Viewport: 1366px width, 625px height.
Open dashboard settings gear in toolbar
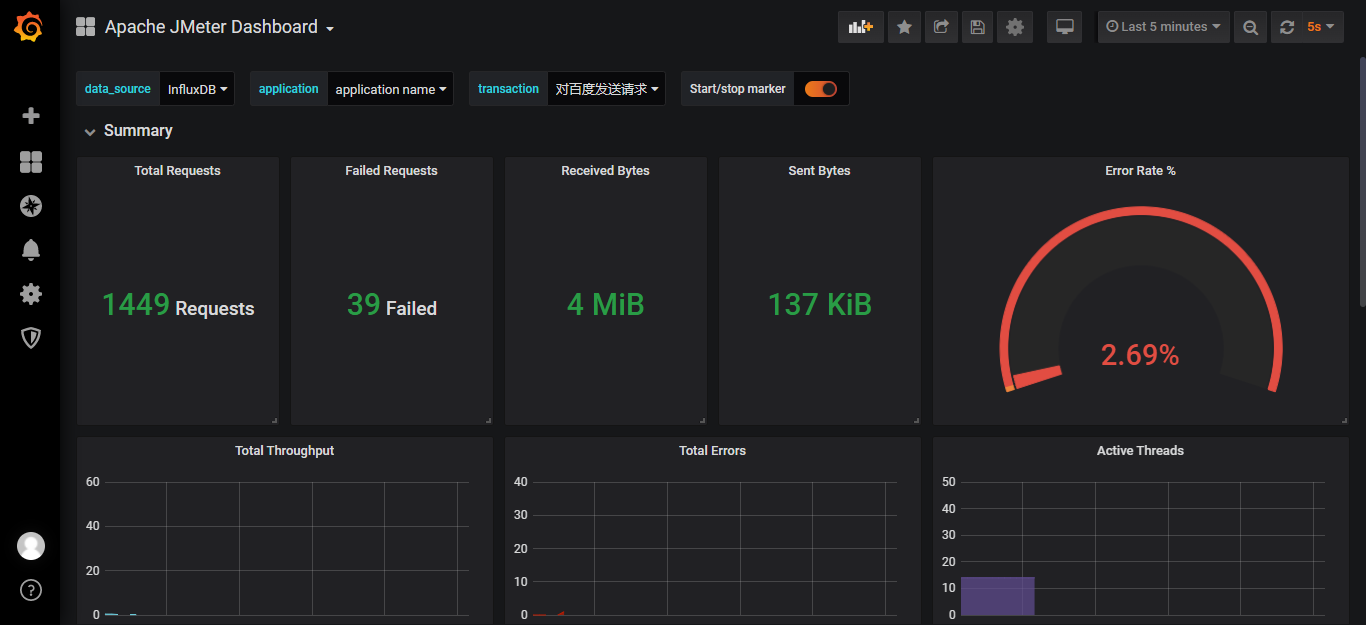(x=1015, y=27)
